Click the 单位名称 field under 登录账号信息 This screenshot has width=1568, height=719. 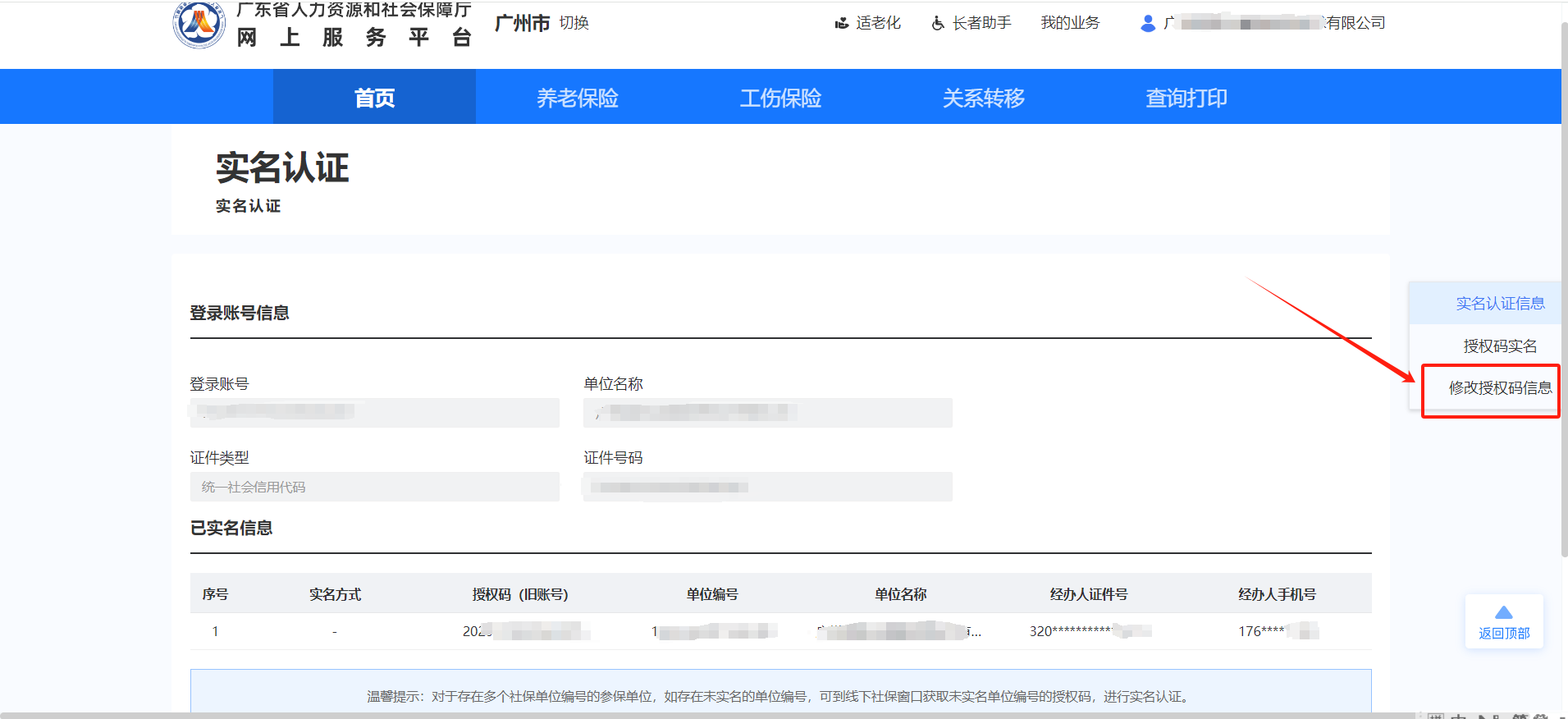pyautogui.click(x=767, y=412)
